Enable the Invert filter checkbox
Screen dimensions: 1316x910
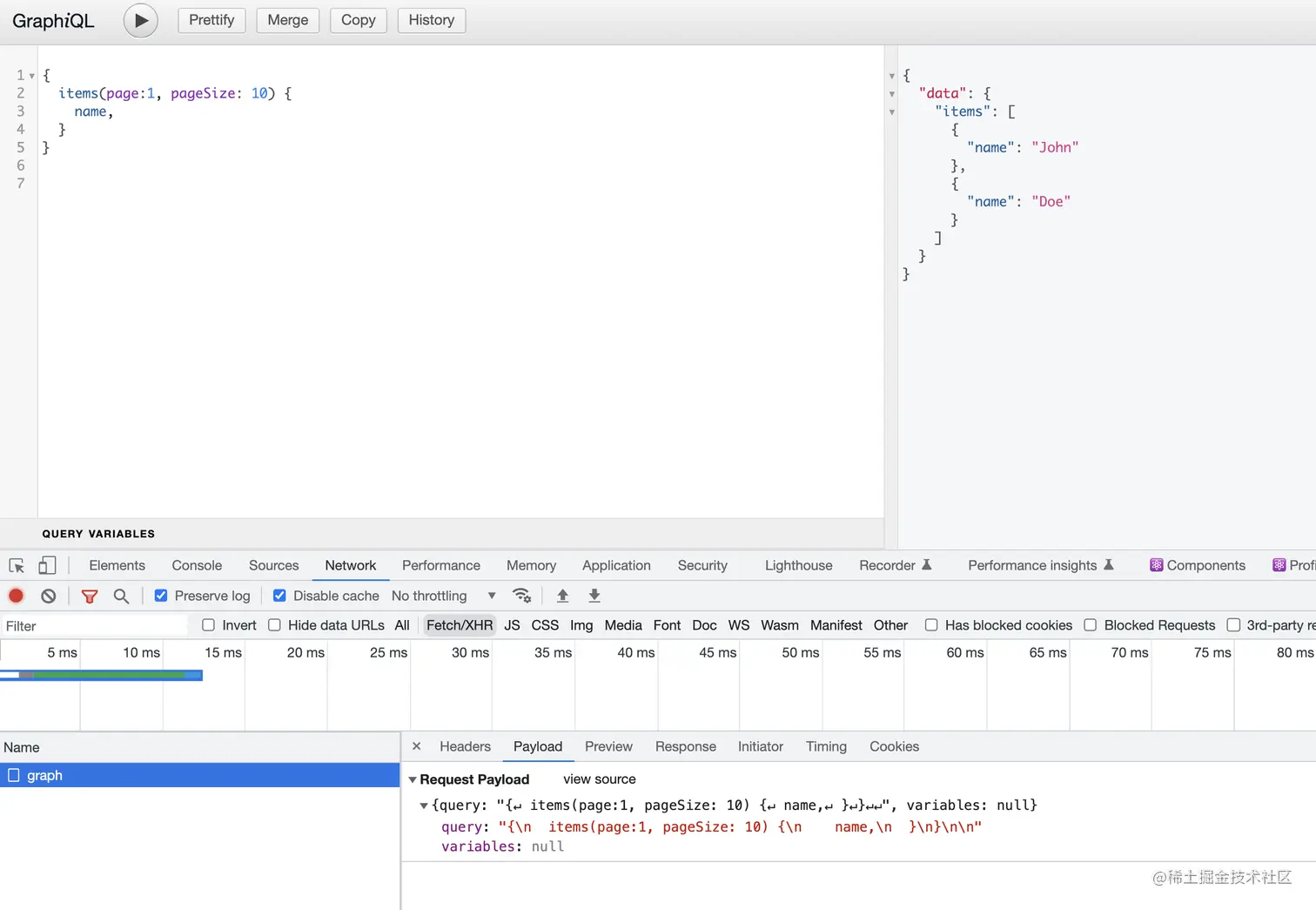(208, 625)
